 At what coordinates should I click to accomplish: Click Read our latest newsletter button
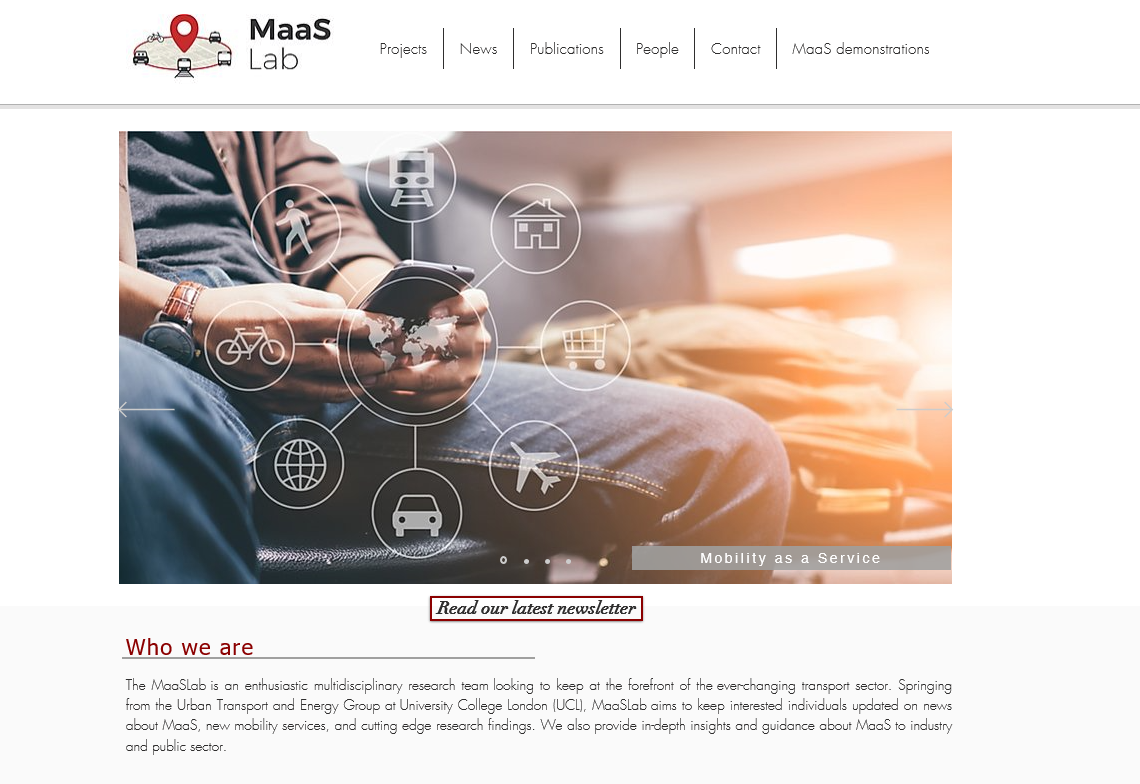(537, 608)
